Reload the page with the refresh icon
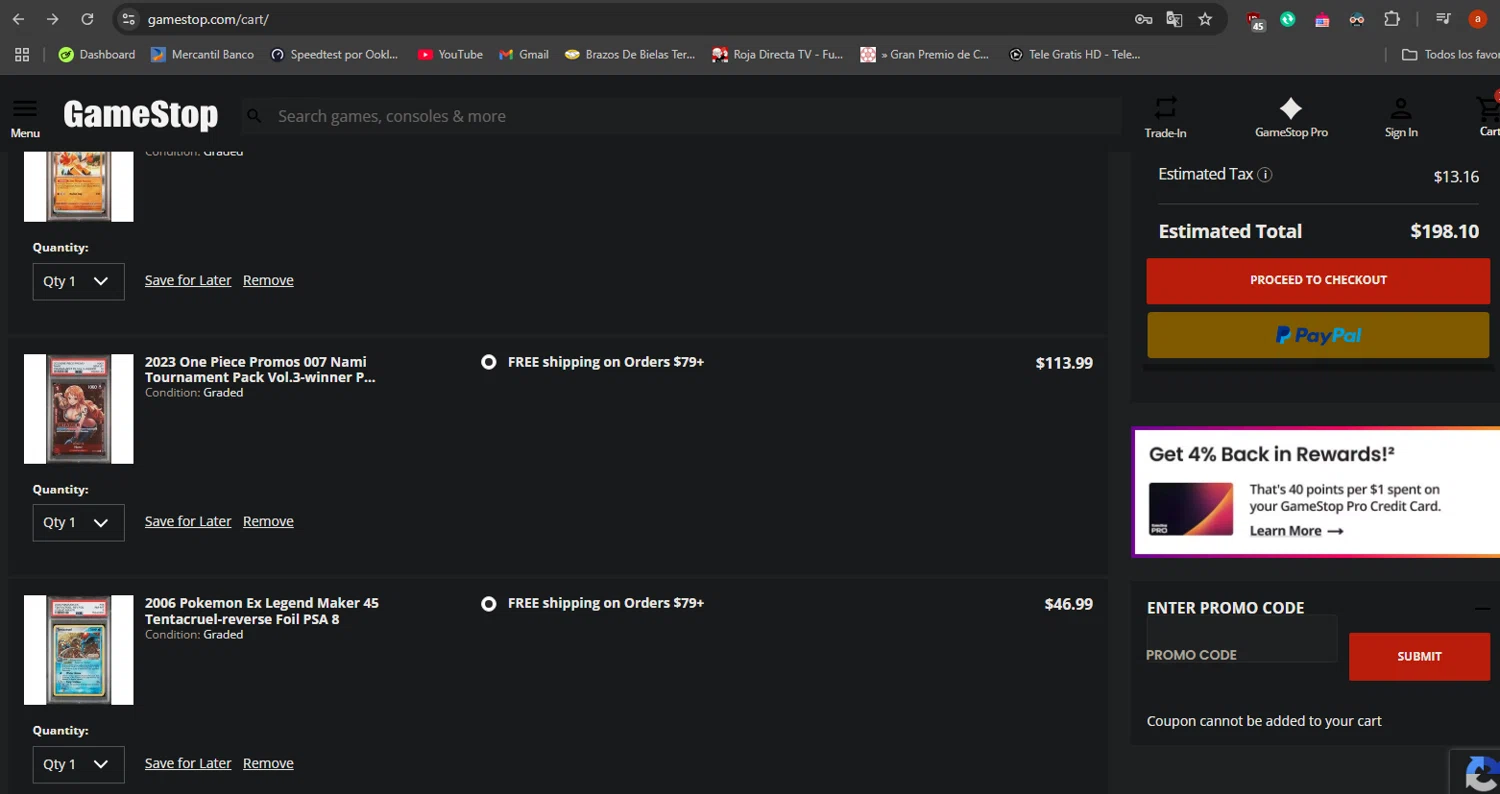Screen dimensions: 1500x794 point(87,19)
